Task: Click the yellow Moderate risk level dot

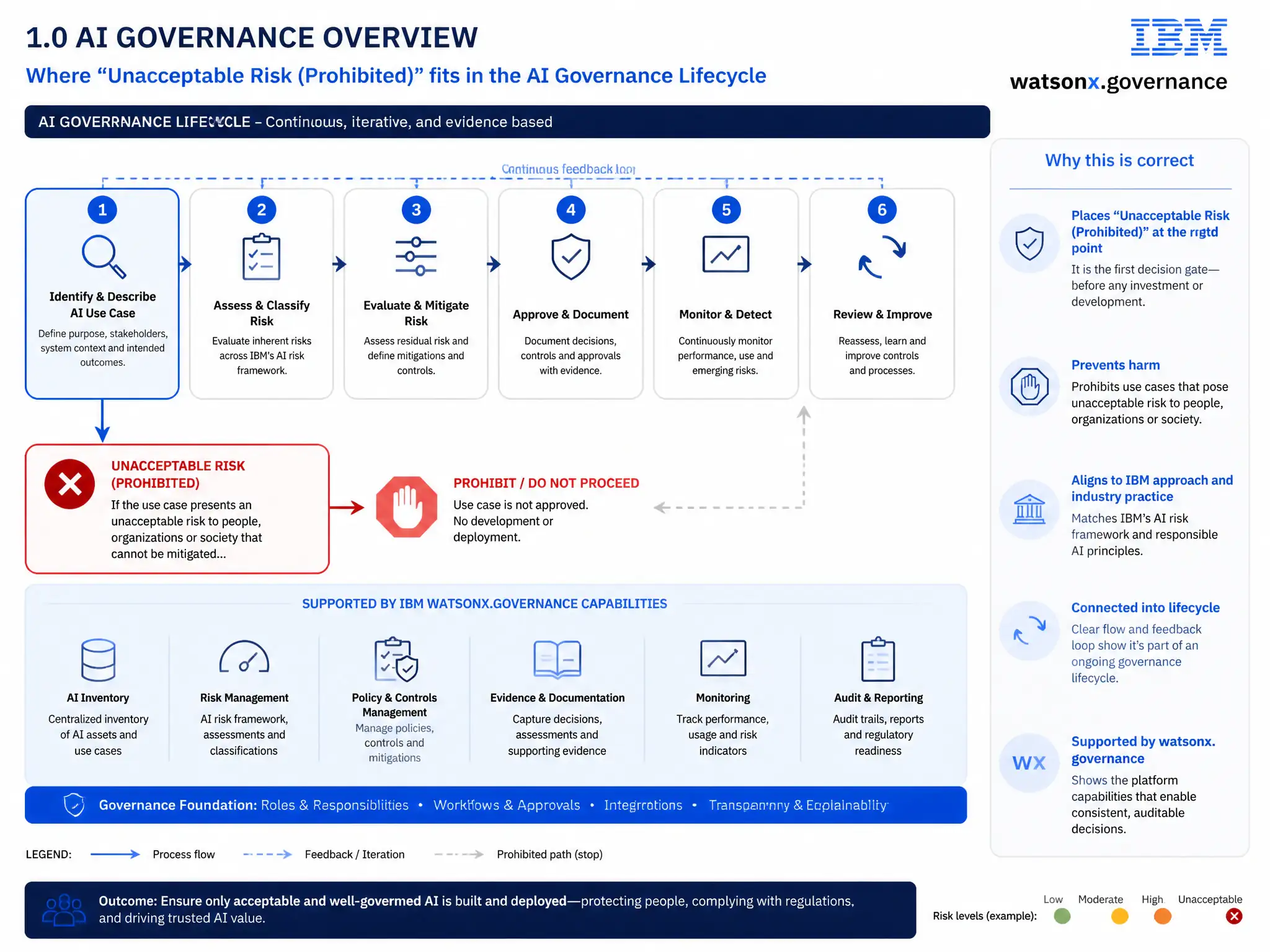Action: [x=1120, y=916]
